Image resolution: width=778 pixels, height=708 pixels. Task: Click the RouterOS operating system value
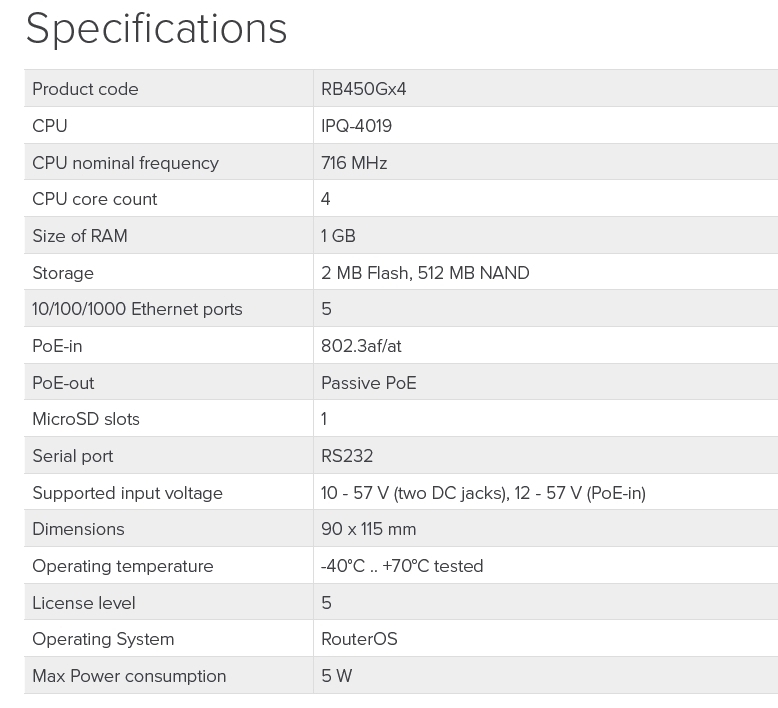[x=359, y=639]
